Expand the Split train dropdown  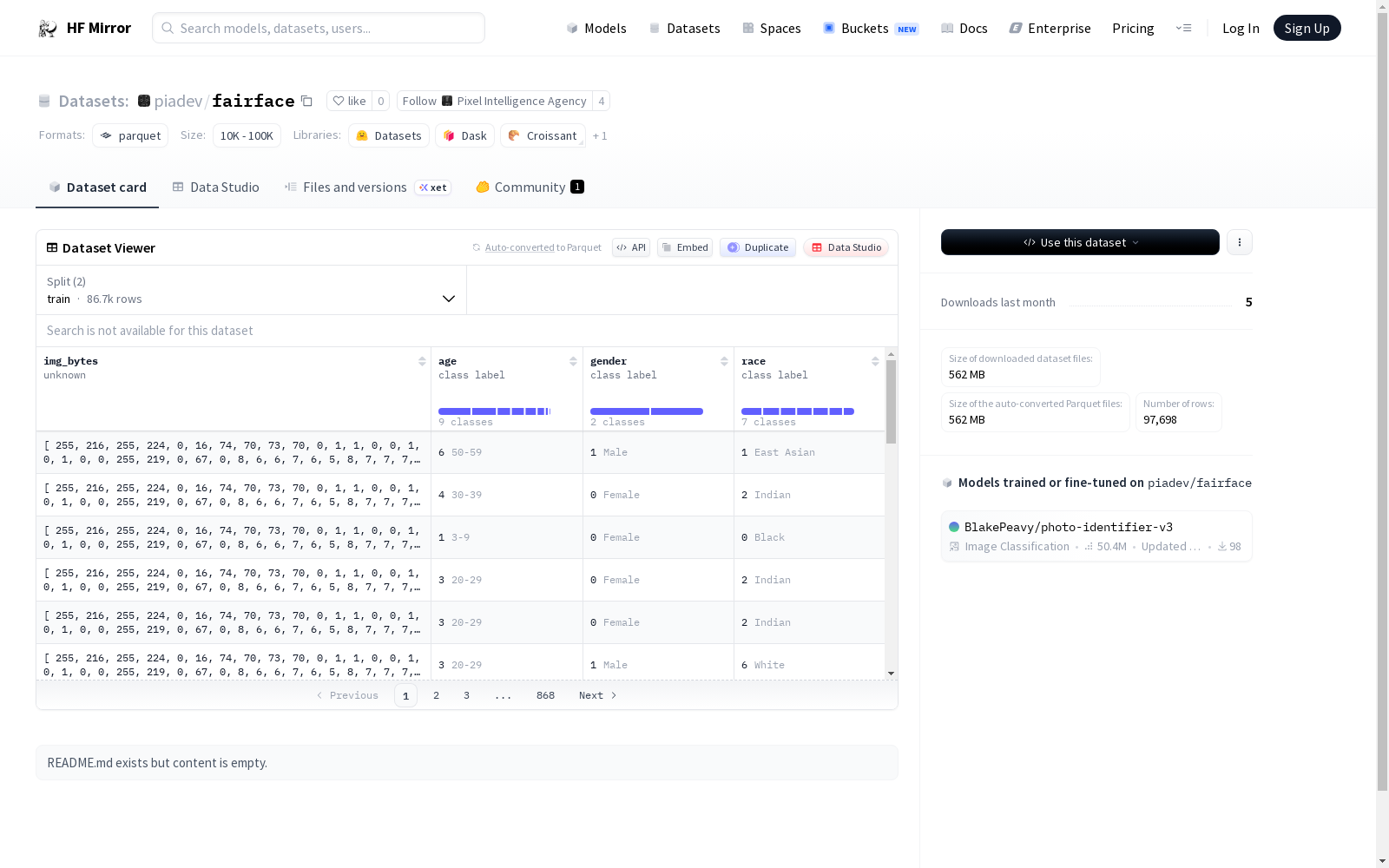coord(252,290)
